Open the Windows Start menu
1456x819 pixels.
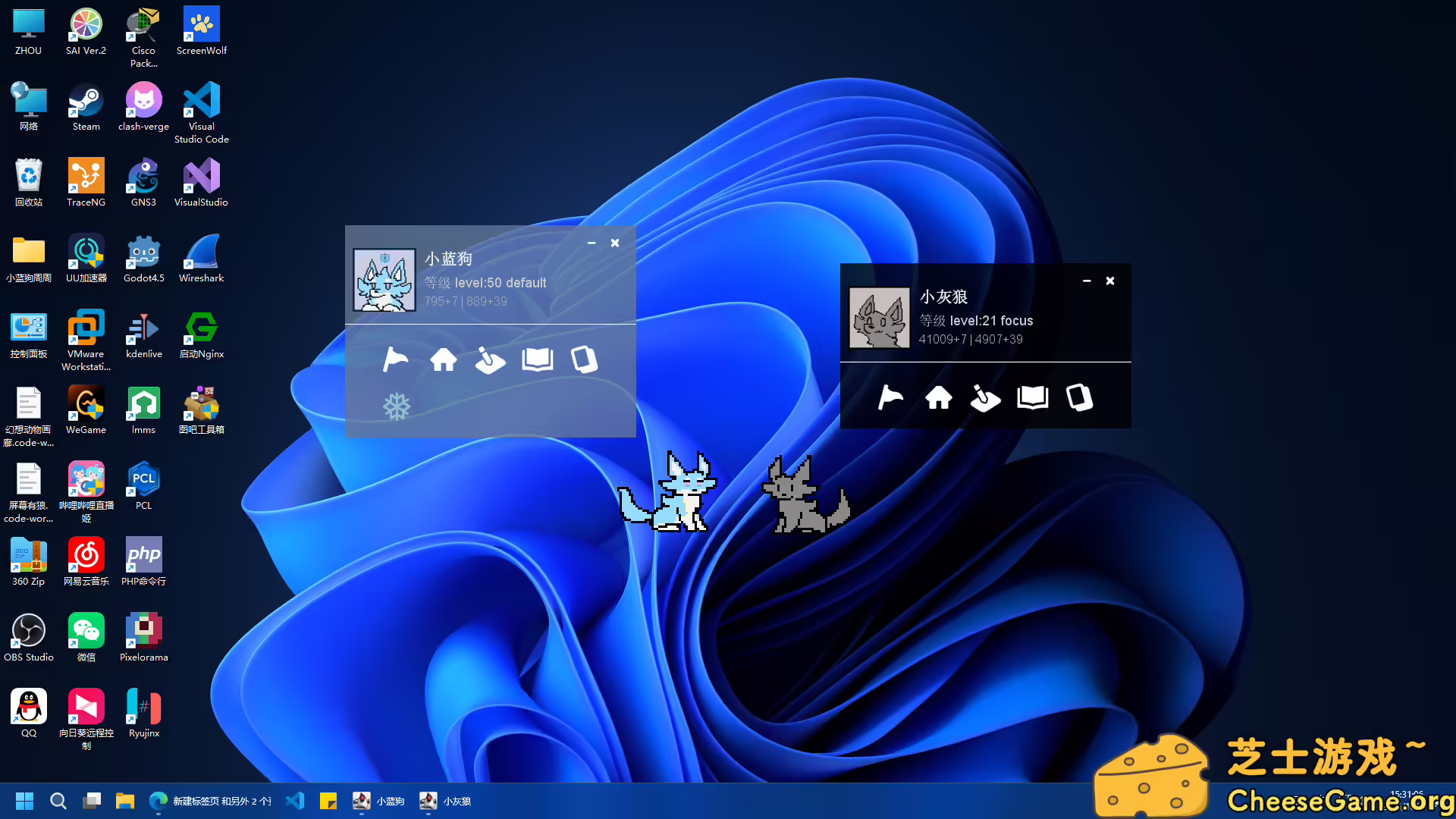pyautogui.click(x=24, y=801)
